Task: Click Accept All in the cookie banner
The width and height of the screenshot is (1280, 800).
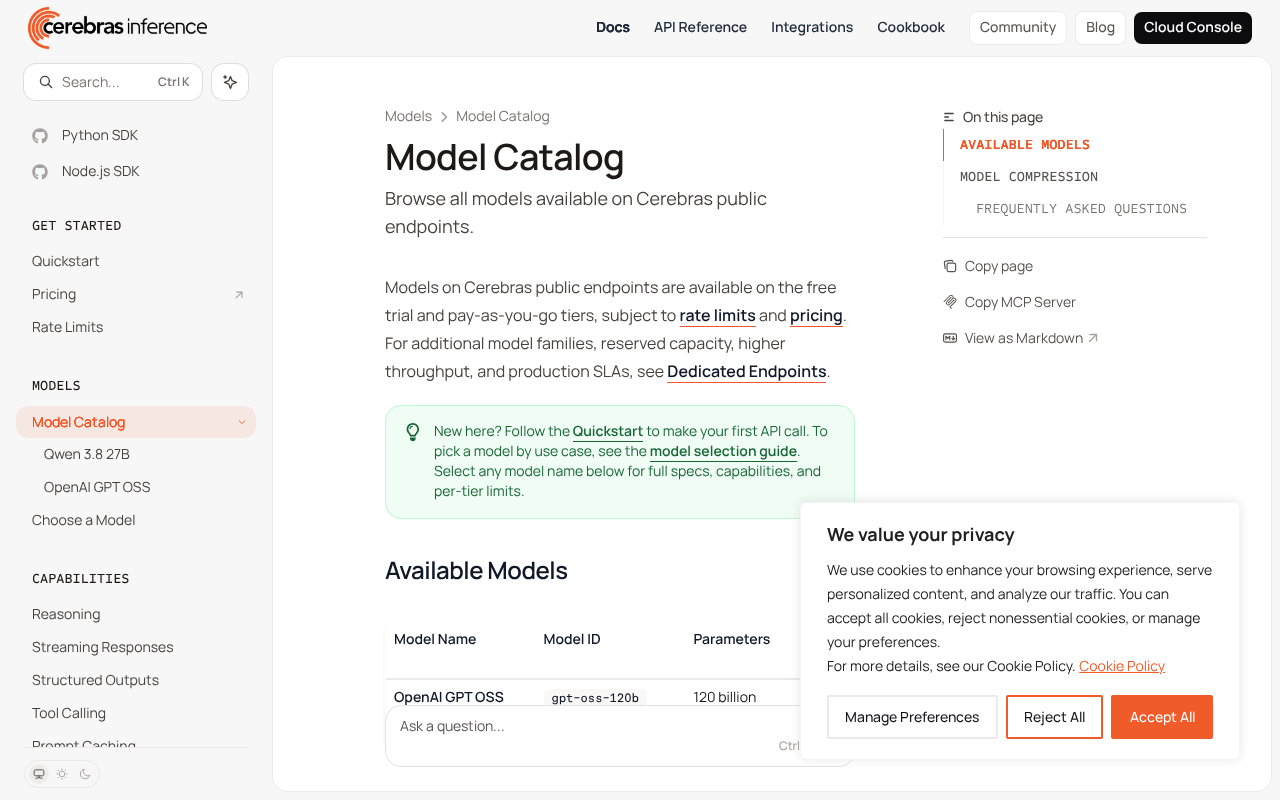Action: click(x=1162, y=717)
